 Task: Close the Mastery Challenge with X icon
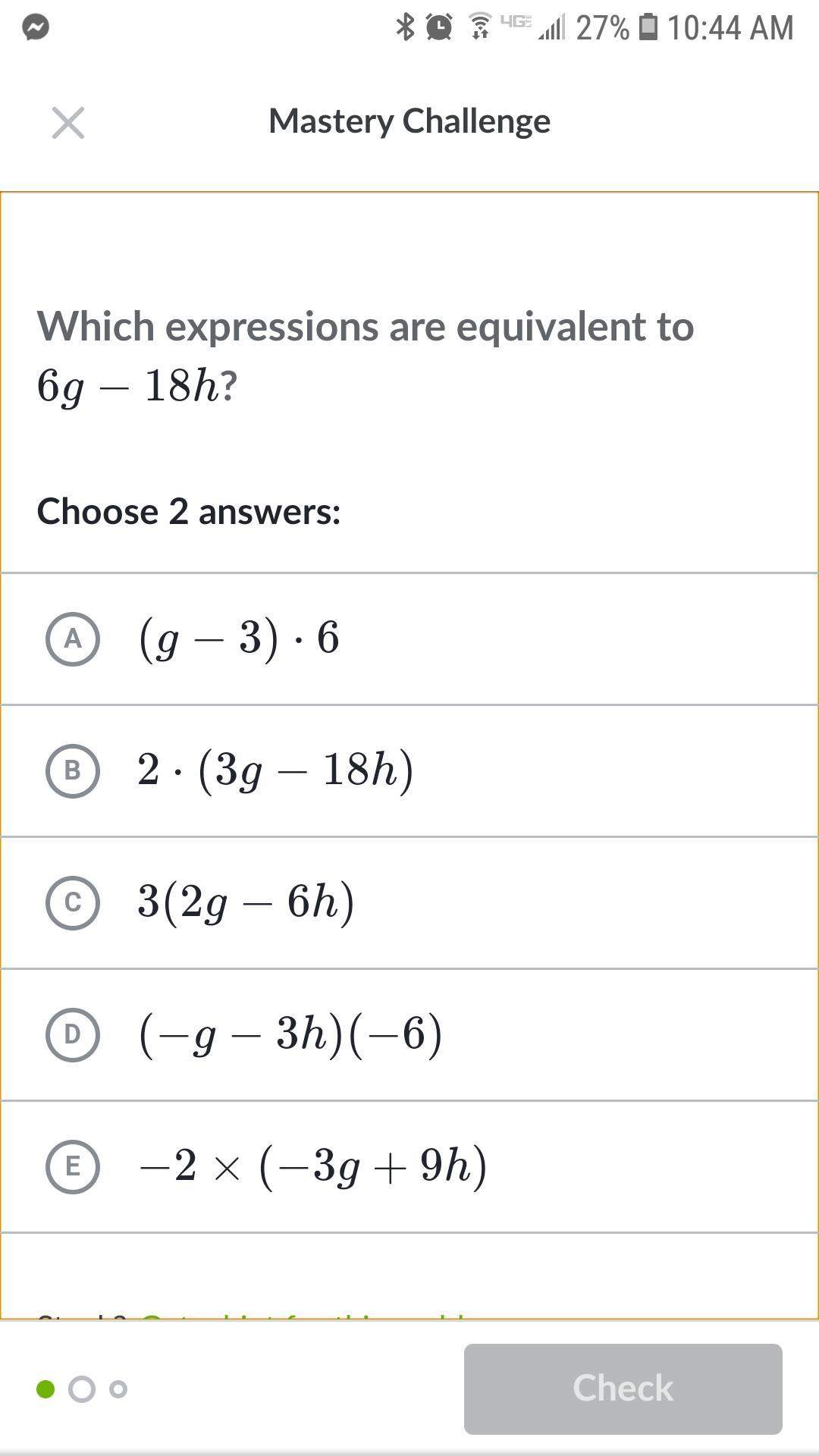click(x=68, y=123)
